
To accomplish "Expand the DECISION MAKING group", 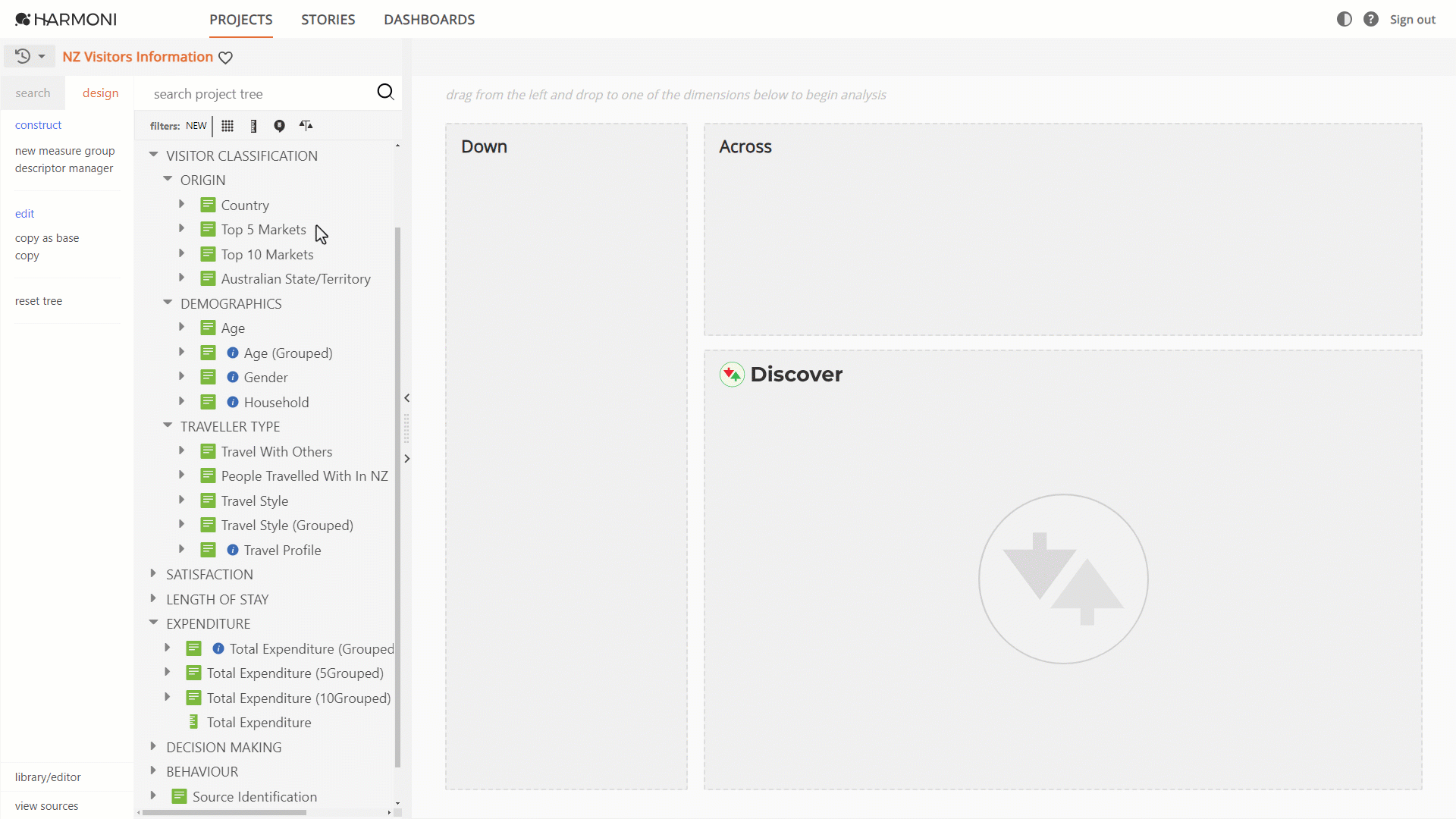I will click(x=153, y=746).
